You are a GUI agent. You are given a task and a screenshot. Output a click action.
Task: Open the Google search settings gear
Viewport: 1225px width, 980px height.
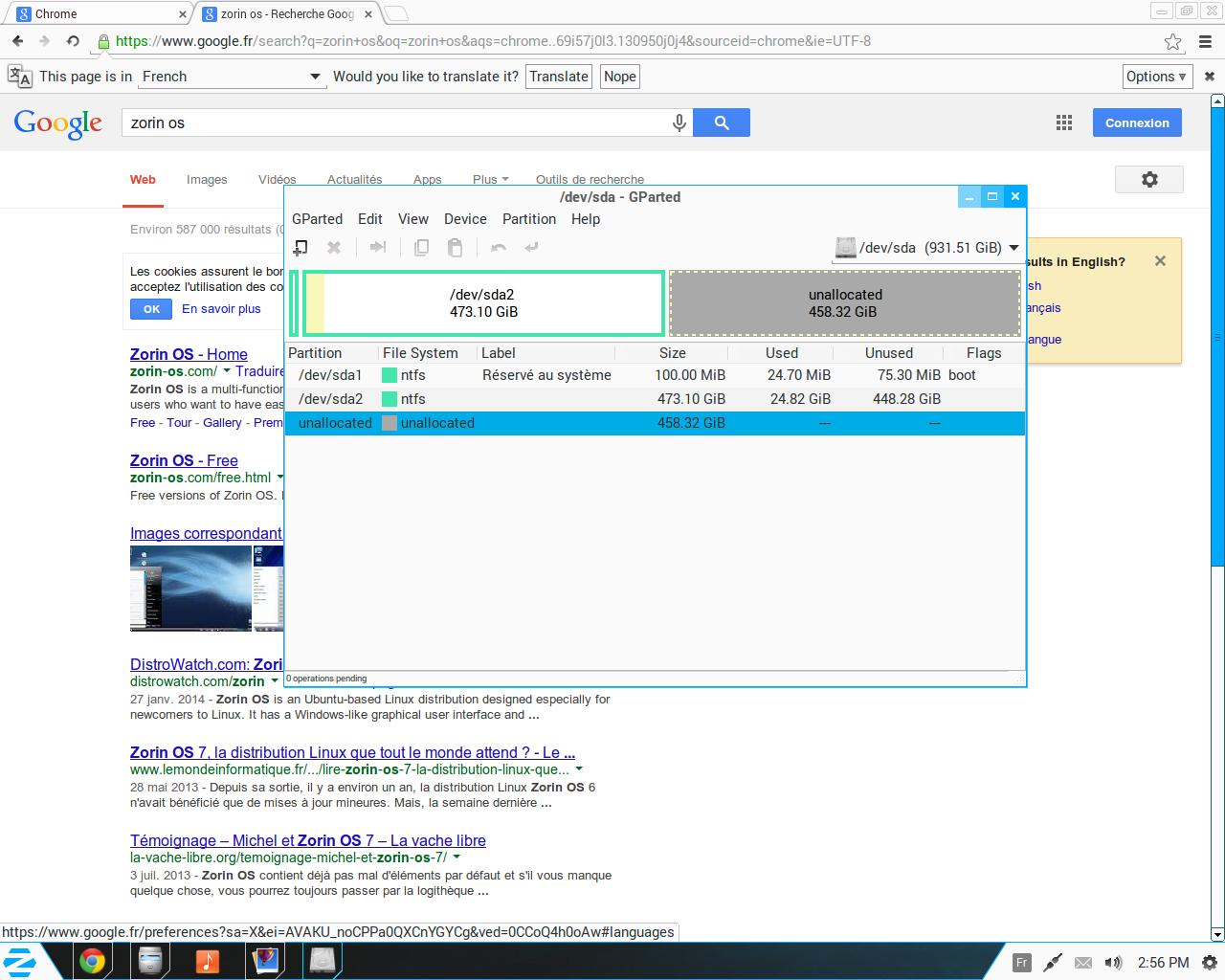coord(1149,179)
